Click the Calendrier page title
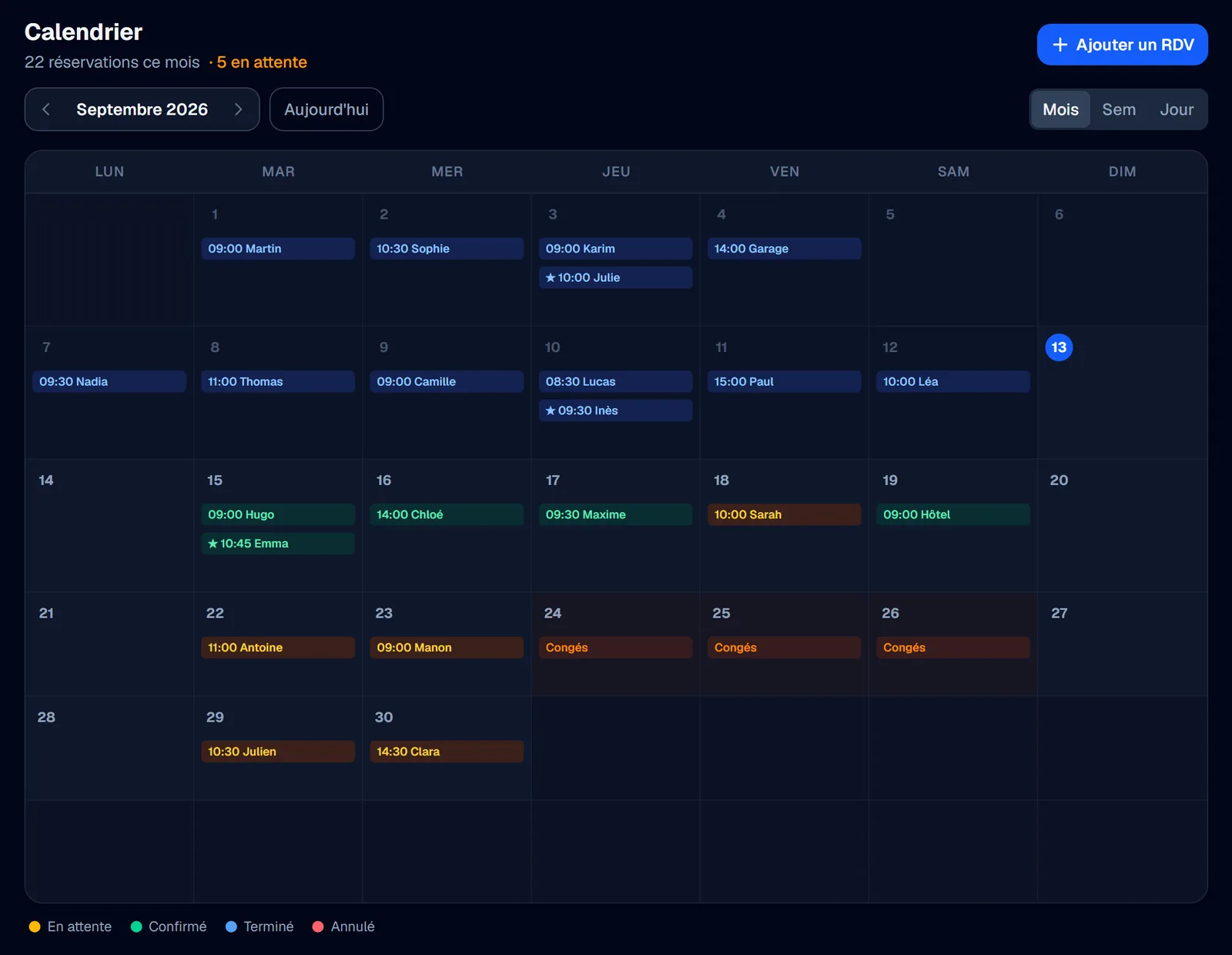This screenshot has width=1232, height=955. click(x=83, y=32)
